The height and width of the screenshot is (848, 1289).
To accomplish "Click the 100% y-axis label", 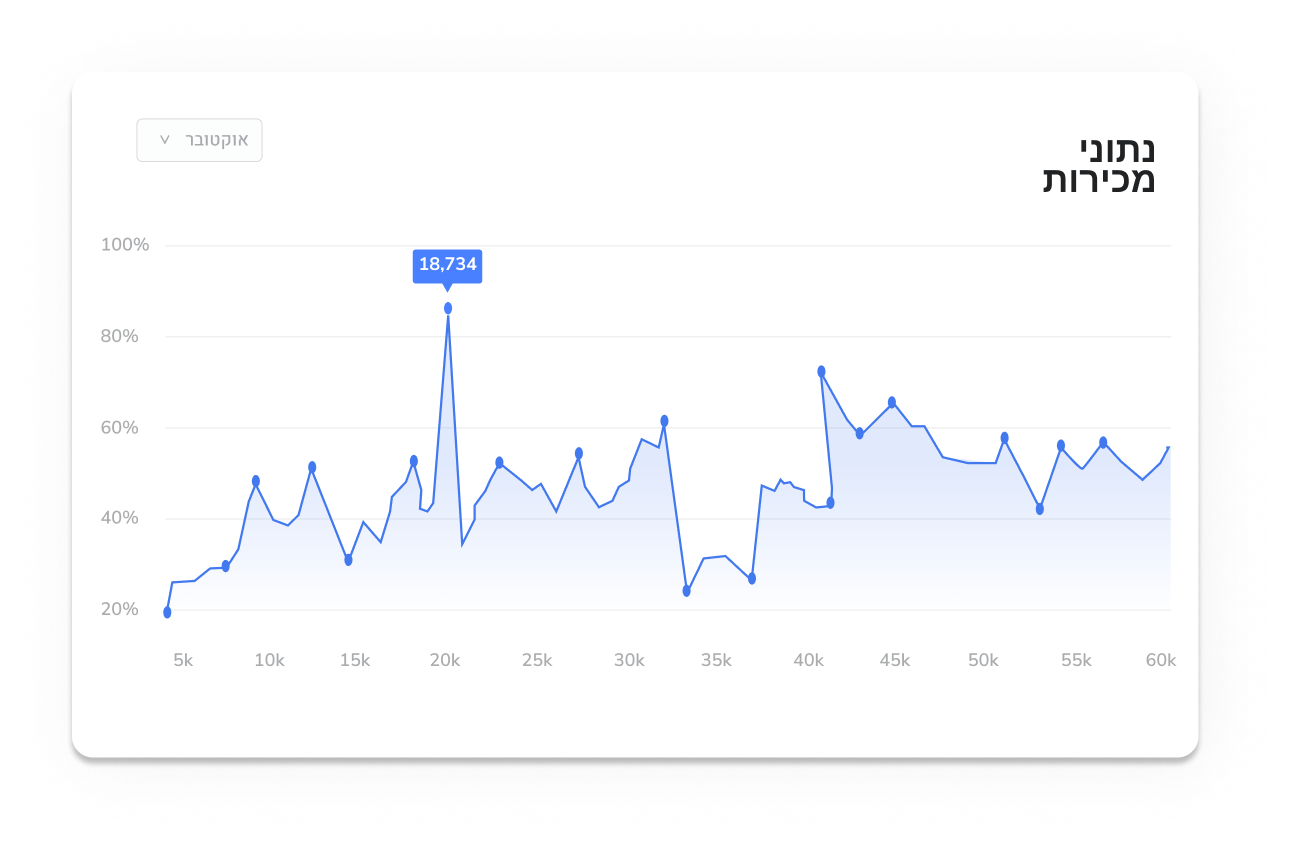I will point(125,245).
